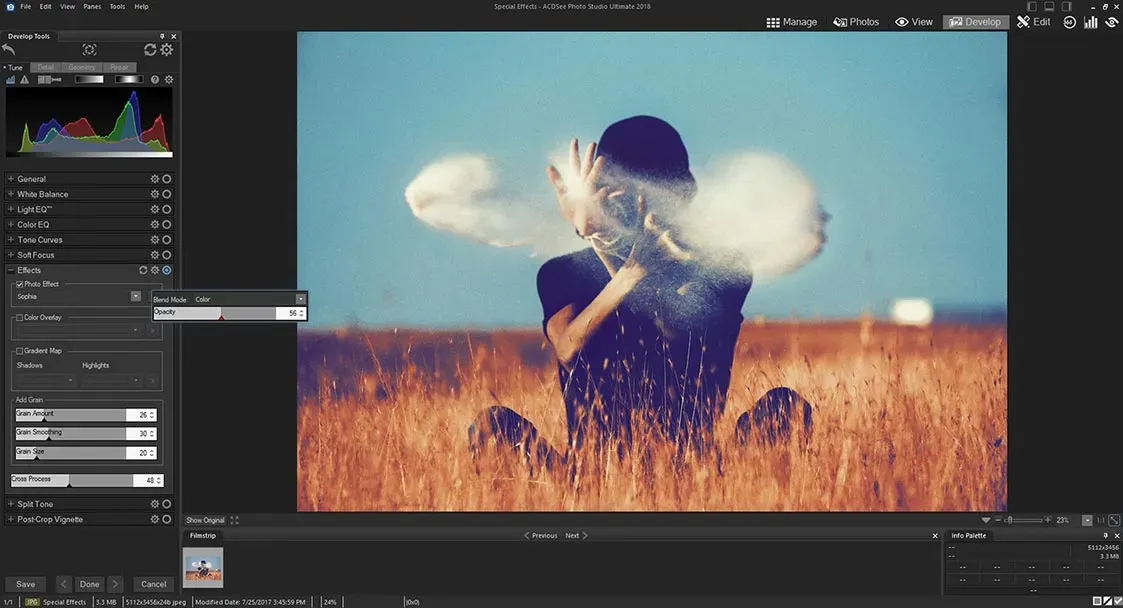This screenshot has height=608, width=1123.
Task: Expand the General group
Action: point(11,179)
